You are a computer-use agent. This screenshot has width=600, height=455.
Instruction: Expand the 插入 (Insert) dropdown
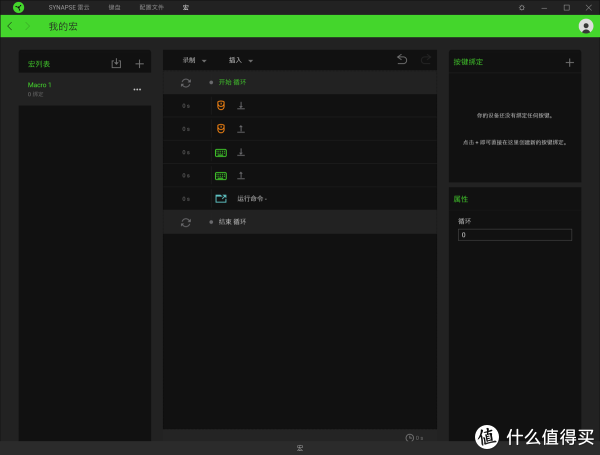241,60
